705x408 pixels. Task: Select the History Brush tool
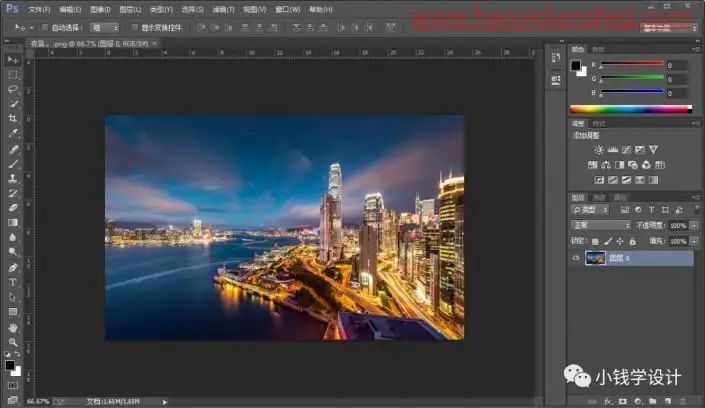point(13,193)
